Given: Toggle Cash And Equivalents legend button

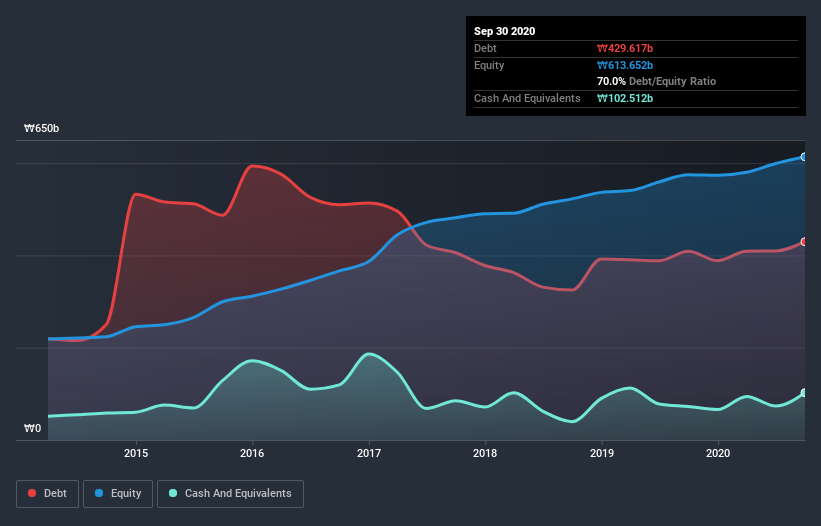Looking at the screenshot, I should 230,494.
